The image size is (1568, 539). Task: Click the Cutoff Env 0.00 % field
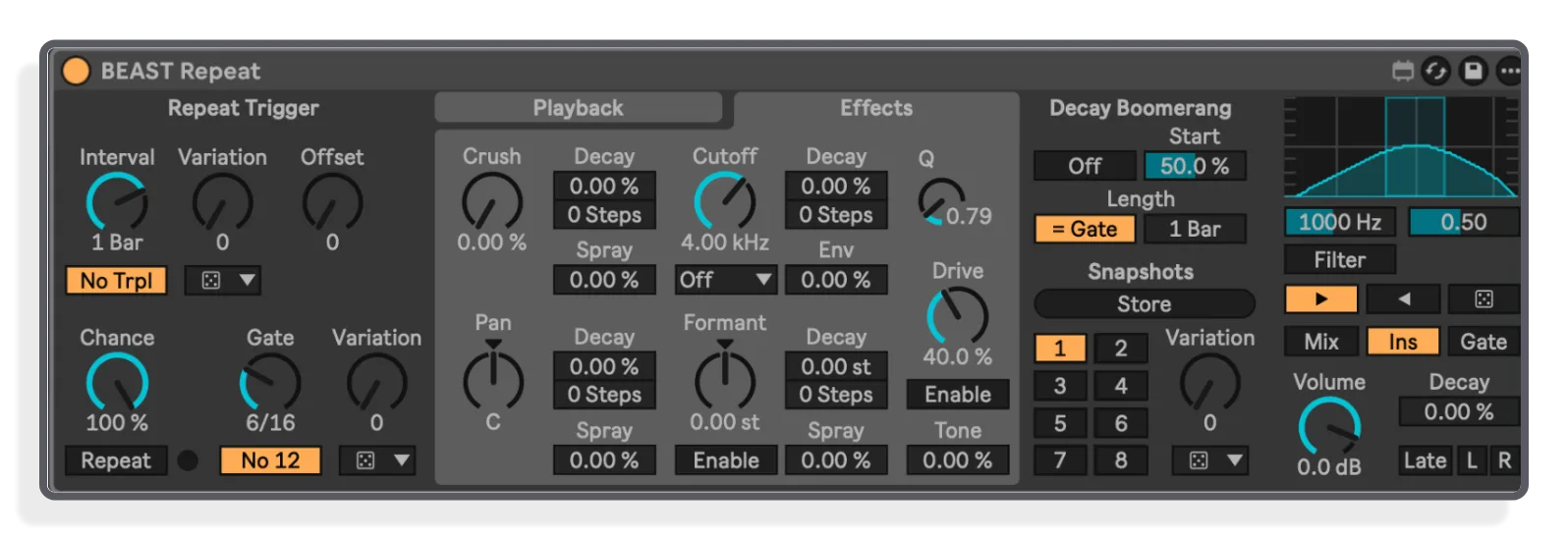(x=836, y=280)
